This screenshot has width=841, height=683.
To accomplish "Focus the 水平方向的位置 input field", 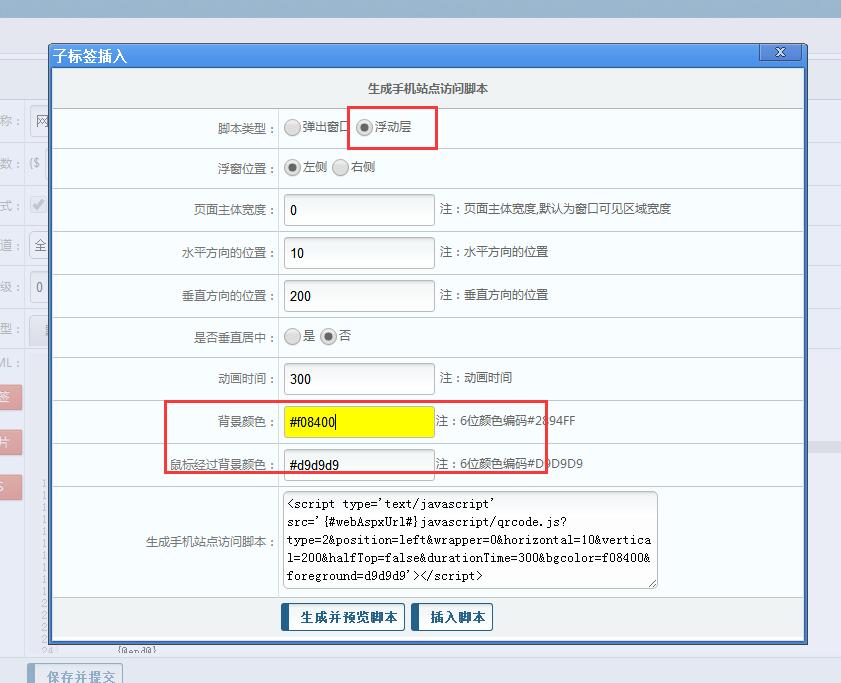I will pos(359,253).
